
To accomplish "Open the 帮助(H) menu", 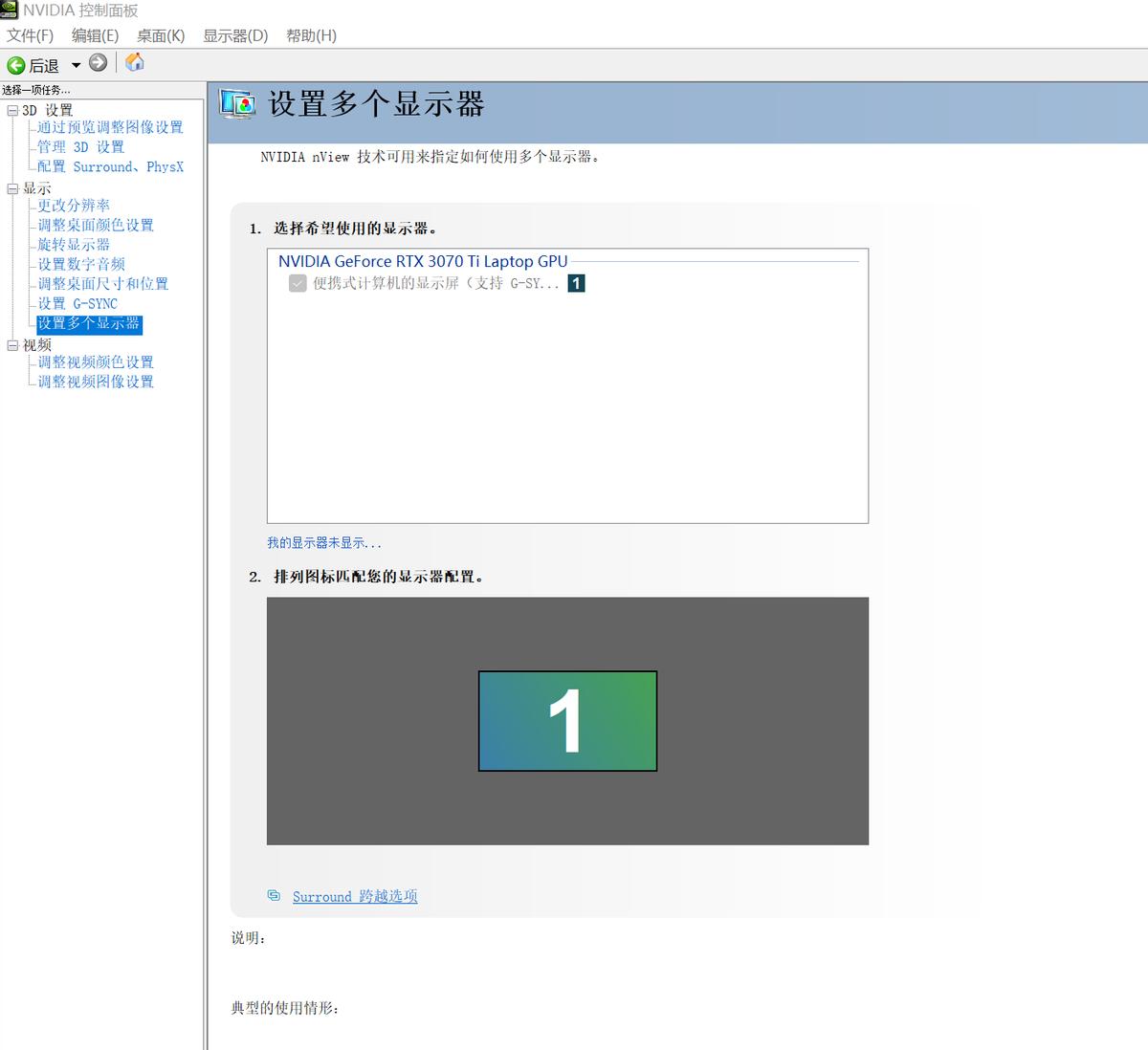I will (311, 35).
